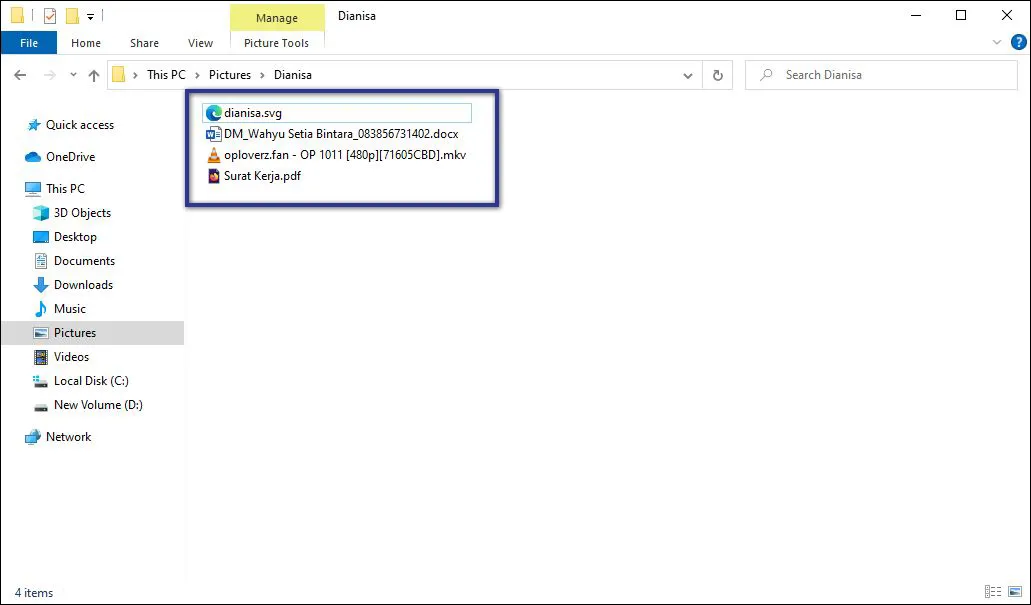Select the Word document icon for DM_Wahyu file
Image resolution: width=1031 pixels, height=605 pixels.
click(x=213, y=133)
